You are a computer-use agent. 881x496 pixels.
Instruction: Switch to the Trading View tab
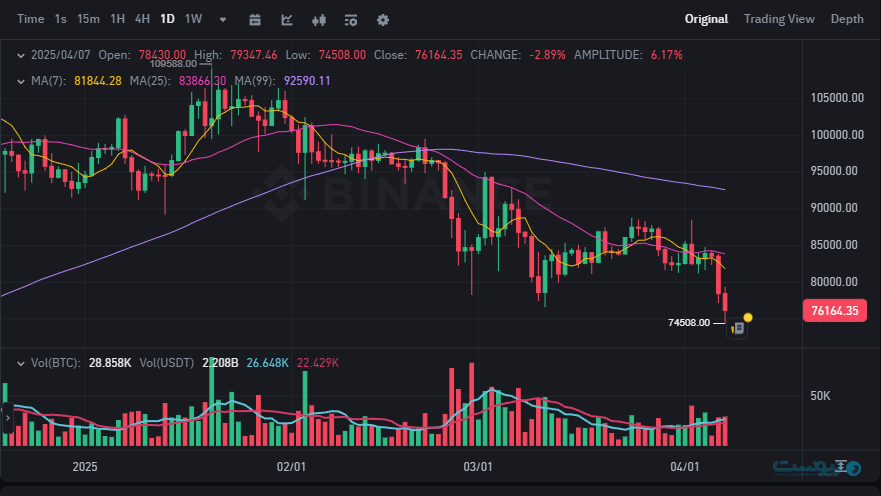pos(779,19)
